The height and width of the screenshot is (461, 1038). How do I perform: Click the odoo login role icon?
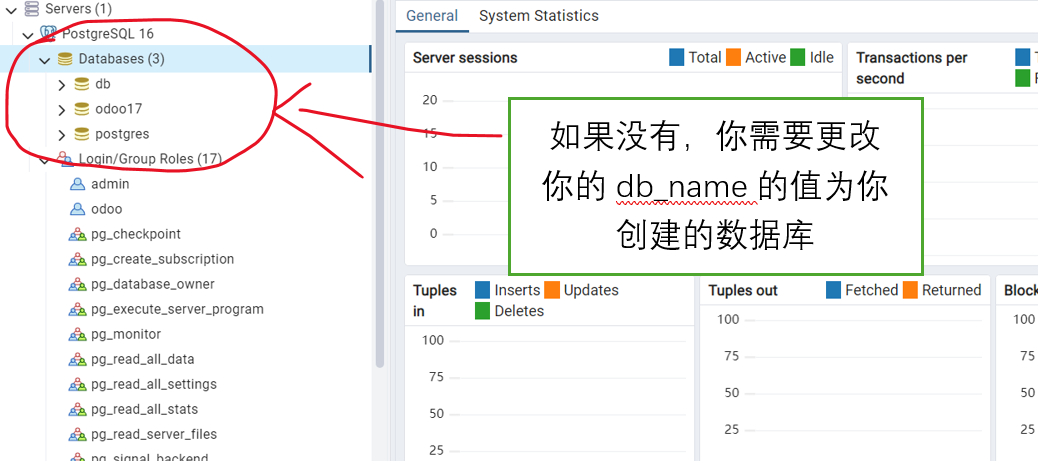(x=77, y=209)
